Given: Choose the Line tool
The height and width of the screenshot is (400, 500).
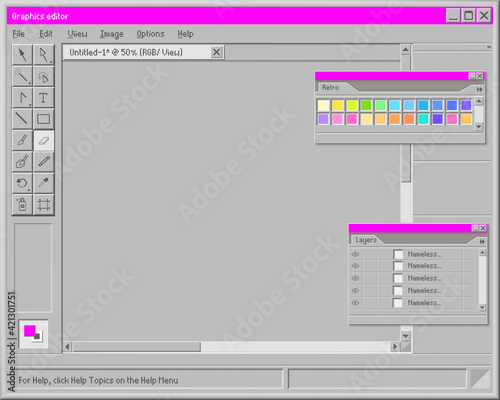Looking at the screenshot, I should (22, 119).
